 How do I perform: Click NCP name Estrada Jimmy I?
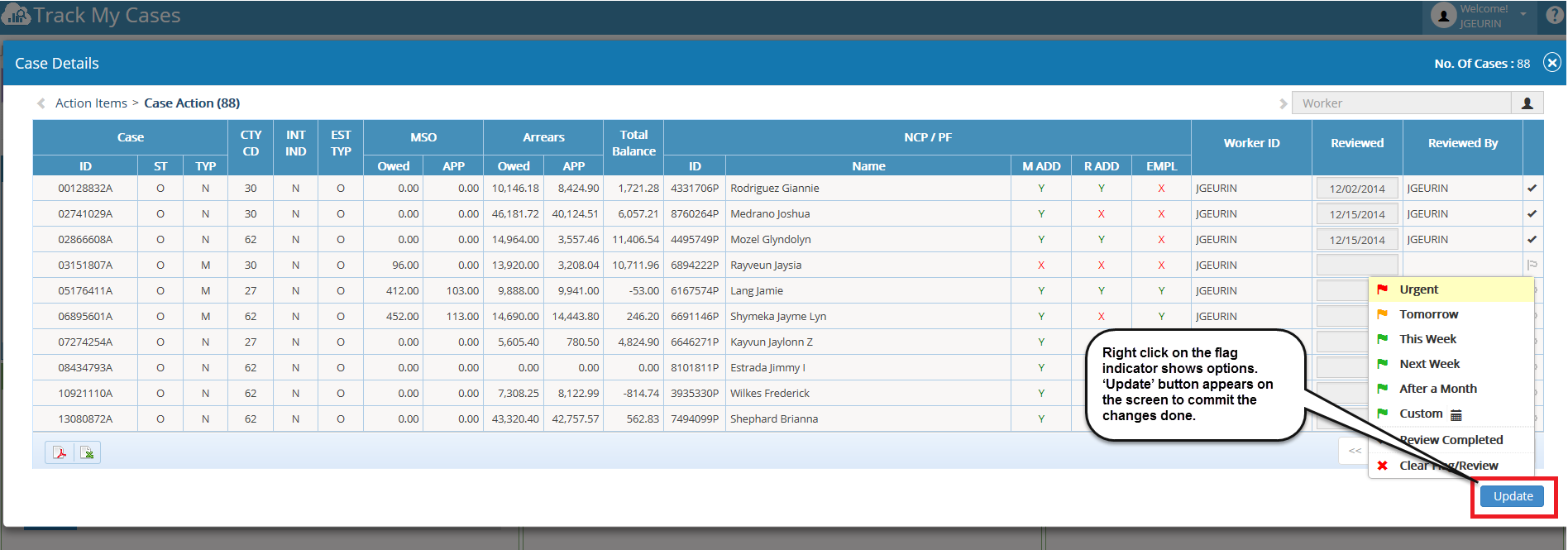click(767, 368)
